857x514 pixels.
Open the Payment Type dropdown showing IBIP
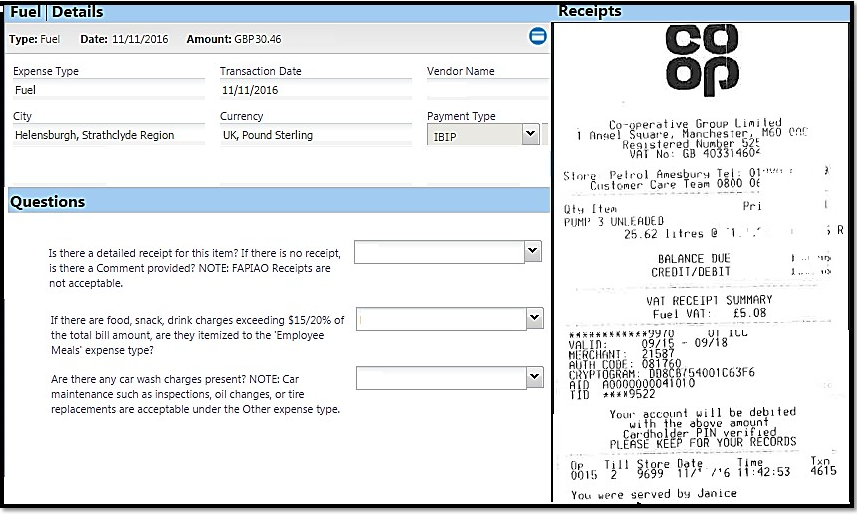484,134
